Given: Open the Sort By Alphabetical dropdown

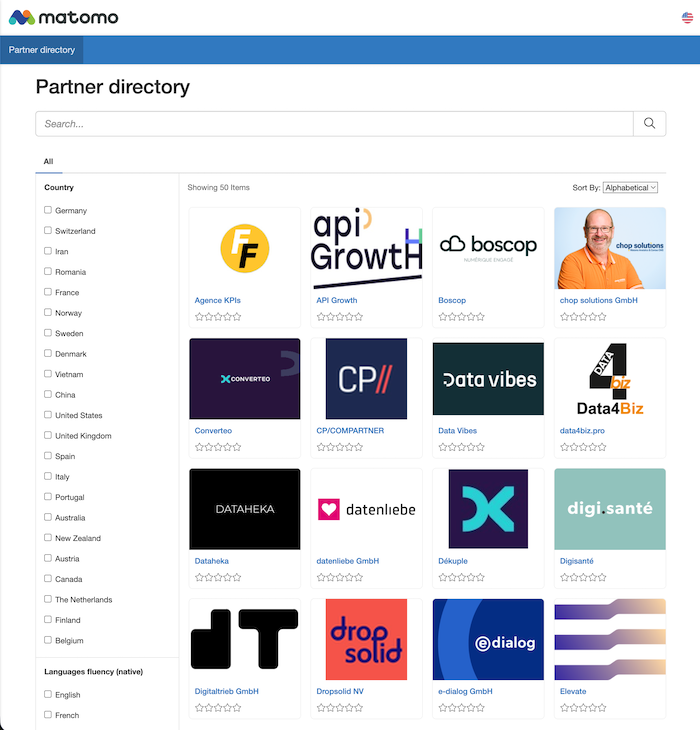Looking at the screenshot, I should [x=630, y=187].
